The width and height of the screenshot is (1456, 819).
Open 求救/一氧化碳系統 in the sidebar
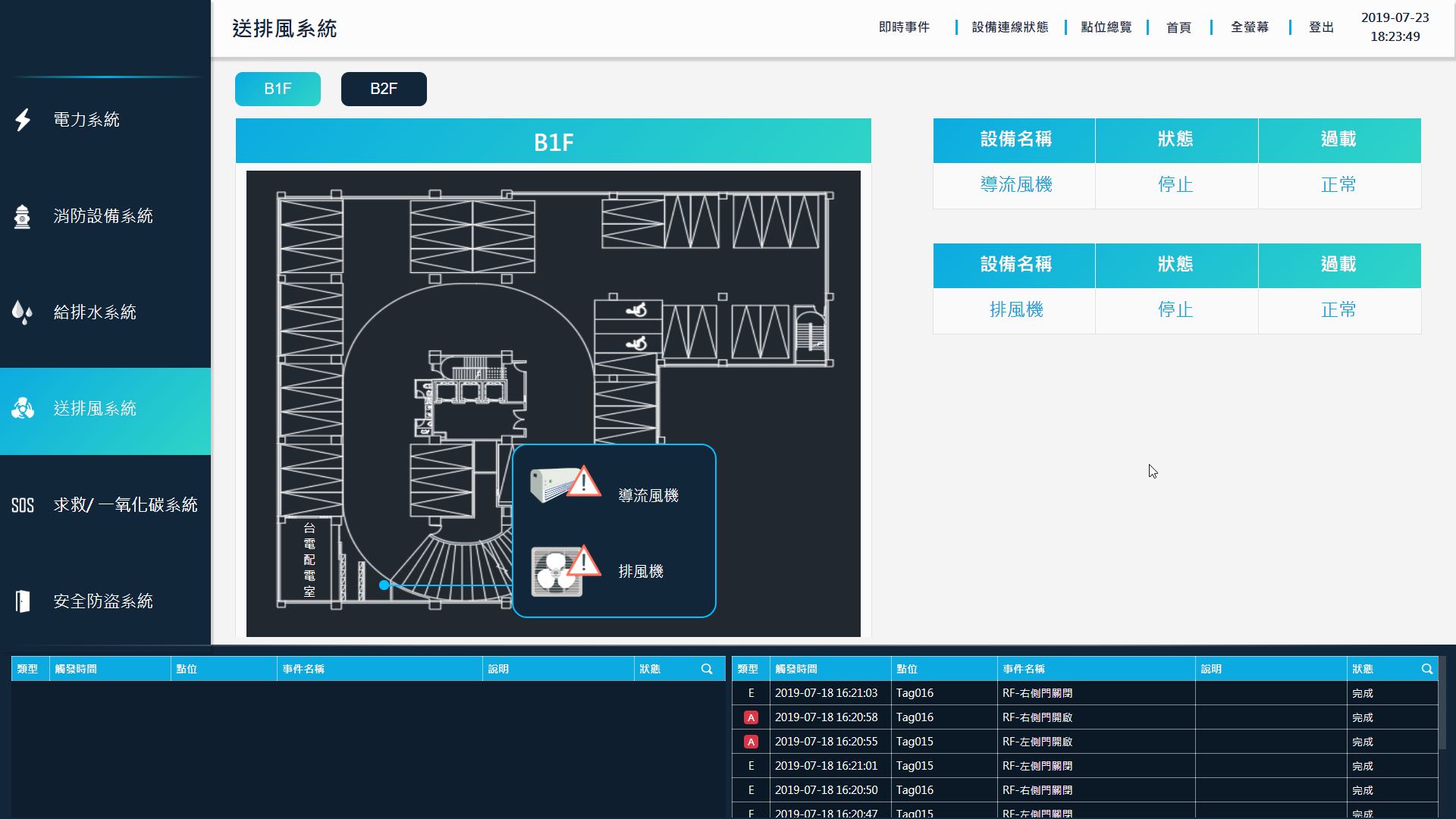coord(105,505)
